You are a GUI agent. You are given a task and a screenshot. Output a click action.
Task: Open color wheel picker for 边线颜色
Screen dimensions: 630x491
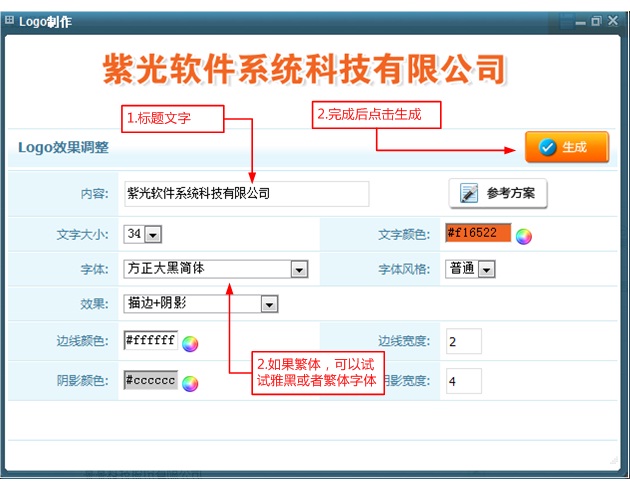tap(190, 343)
